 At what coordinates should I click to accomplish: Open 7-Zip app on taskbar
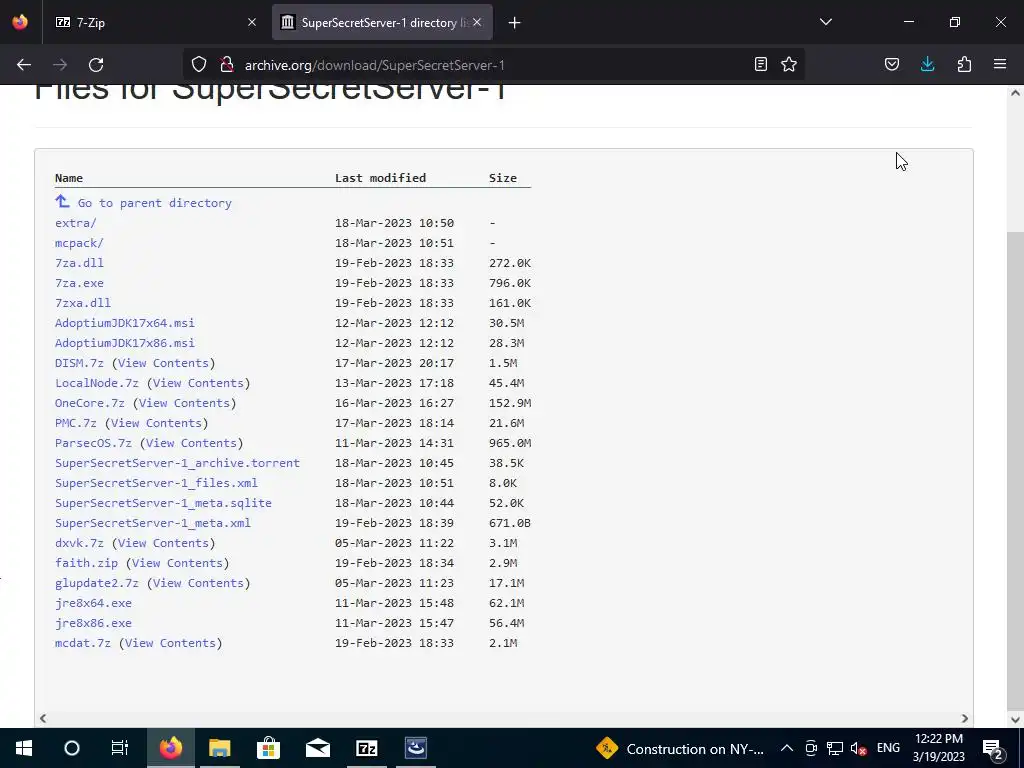366,748
